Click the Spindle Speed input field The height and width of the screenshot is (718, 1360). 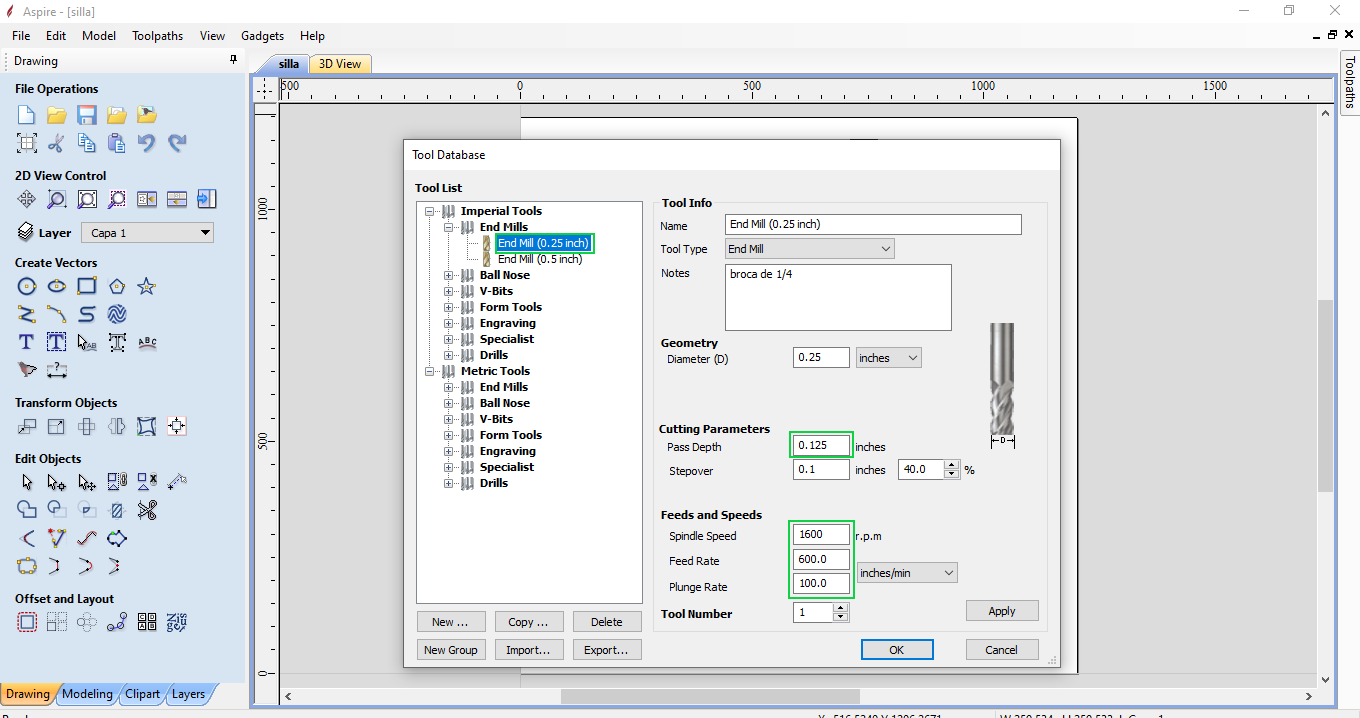click(821, 535)
